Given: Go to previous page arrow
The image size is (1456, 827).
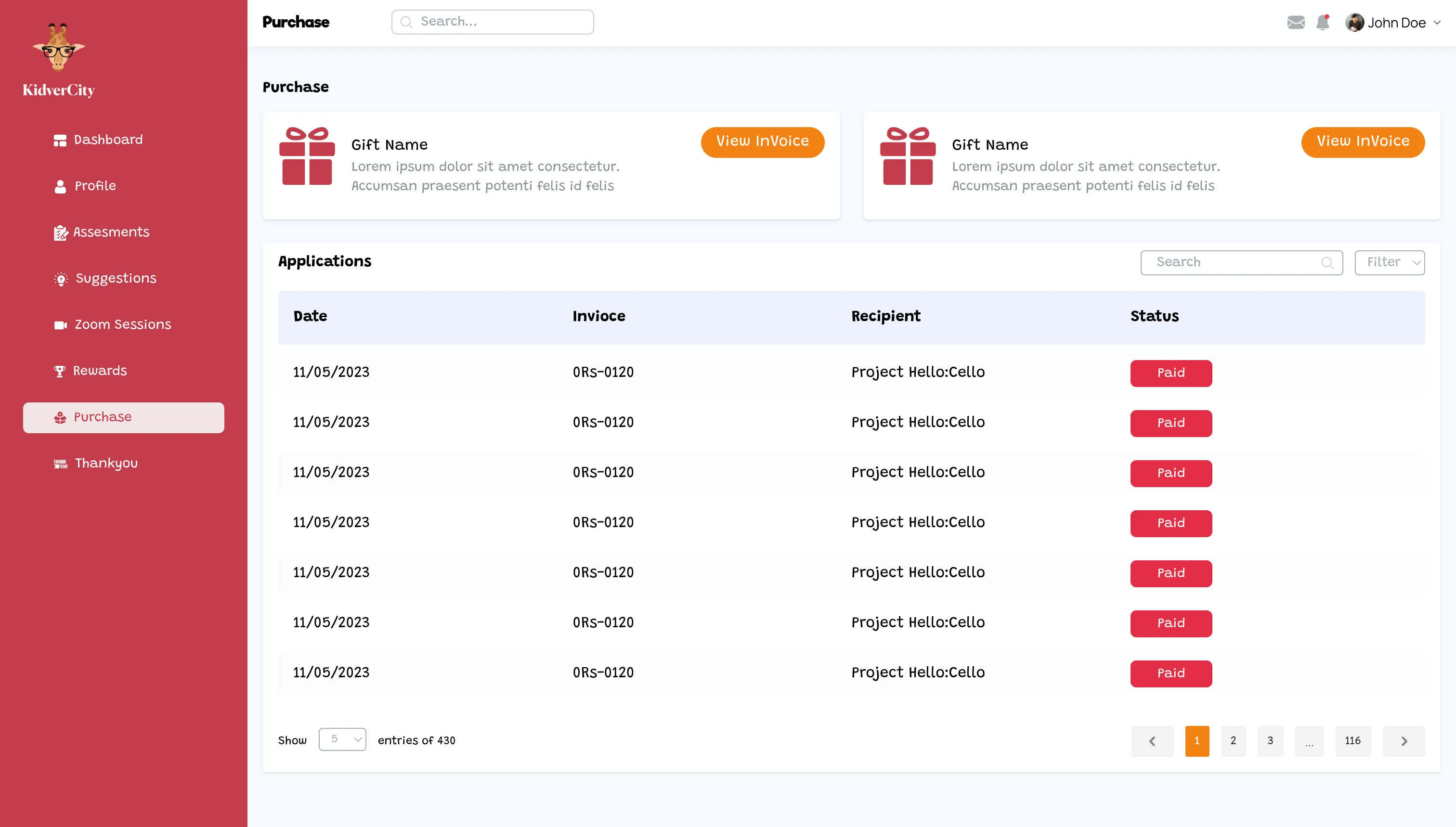Looking at the screenshot, I should pos(1152,741).
